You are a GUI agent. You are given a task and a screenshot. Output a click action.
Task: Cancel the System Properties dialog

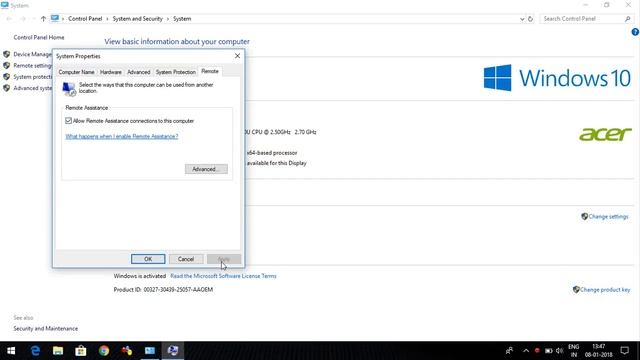(x=186, y=259)
